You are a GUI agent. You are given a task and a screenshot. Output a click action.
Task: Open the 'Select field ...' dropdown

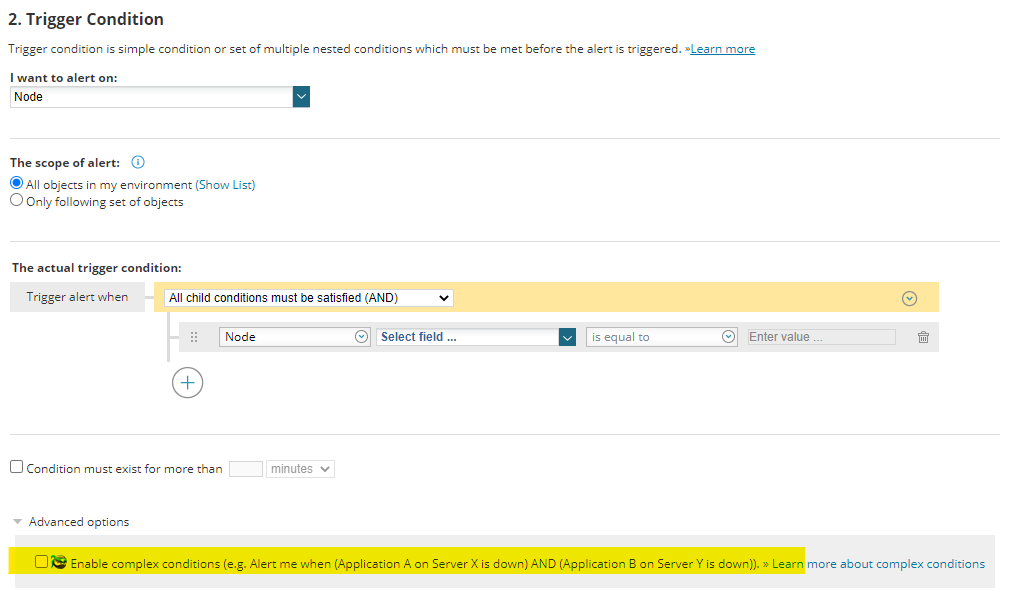click(x=476, y=337)
